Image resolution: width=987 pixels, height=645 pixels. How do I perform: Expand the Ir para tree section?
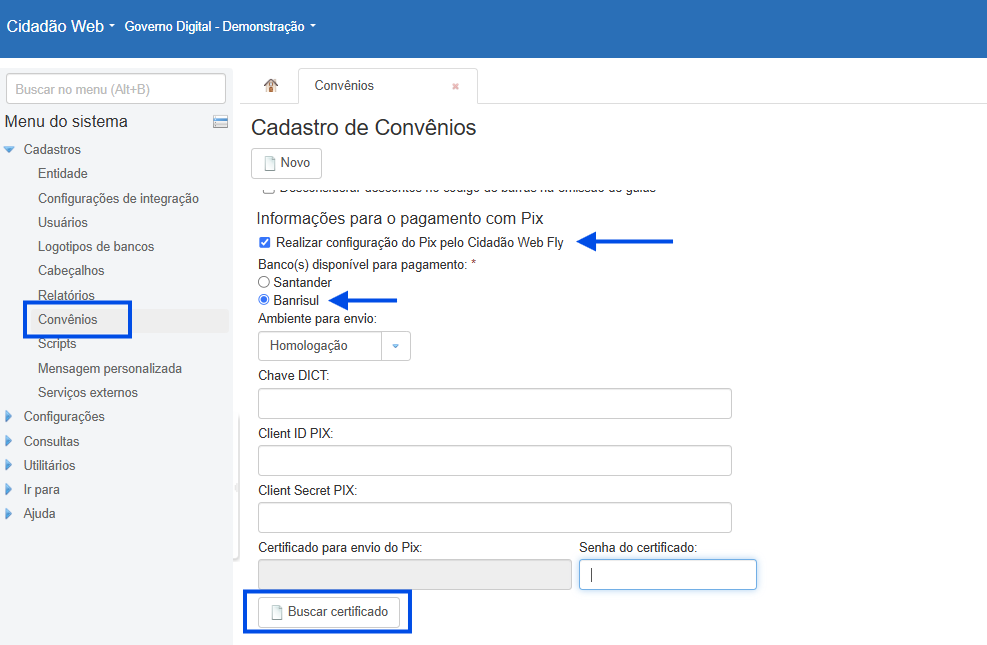[8, 489]
